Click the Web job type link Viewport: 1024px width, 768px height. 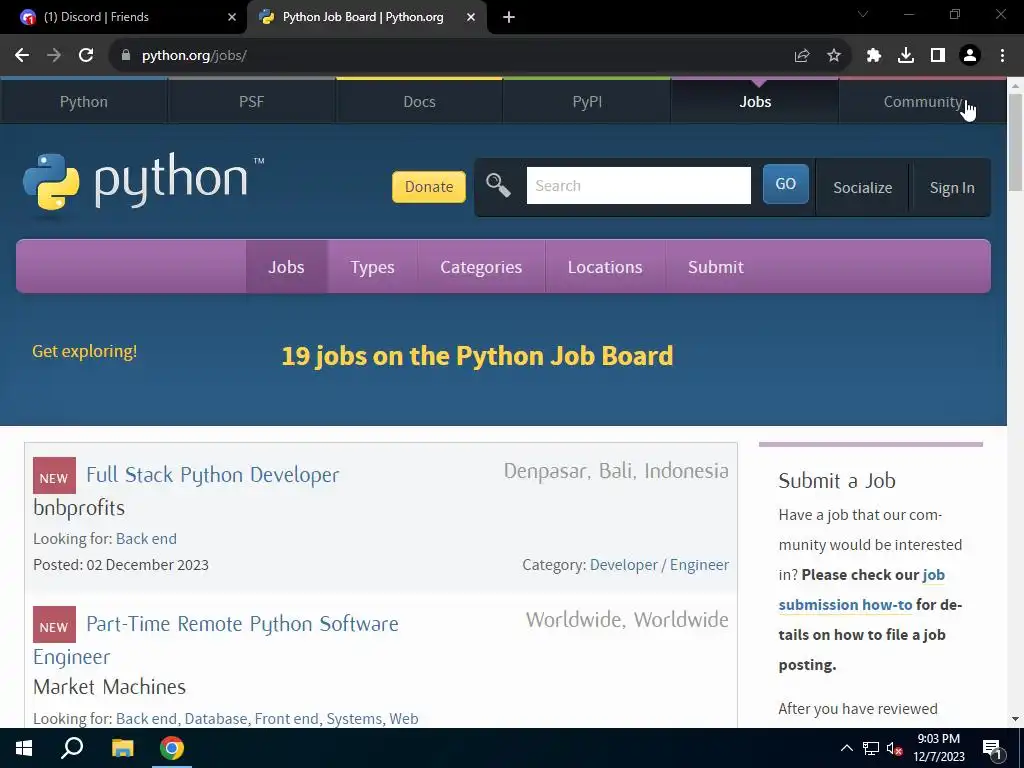[x=404, y=718]
